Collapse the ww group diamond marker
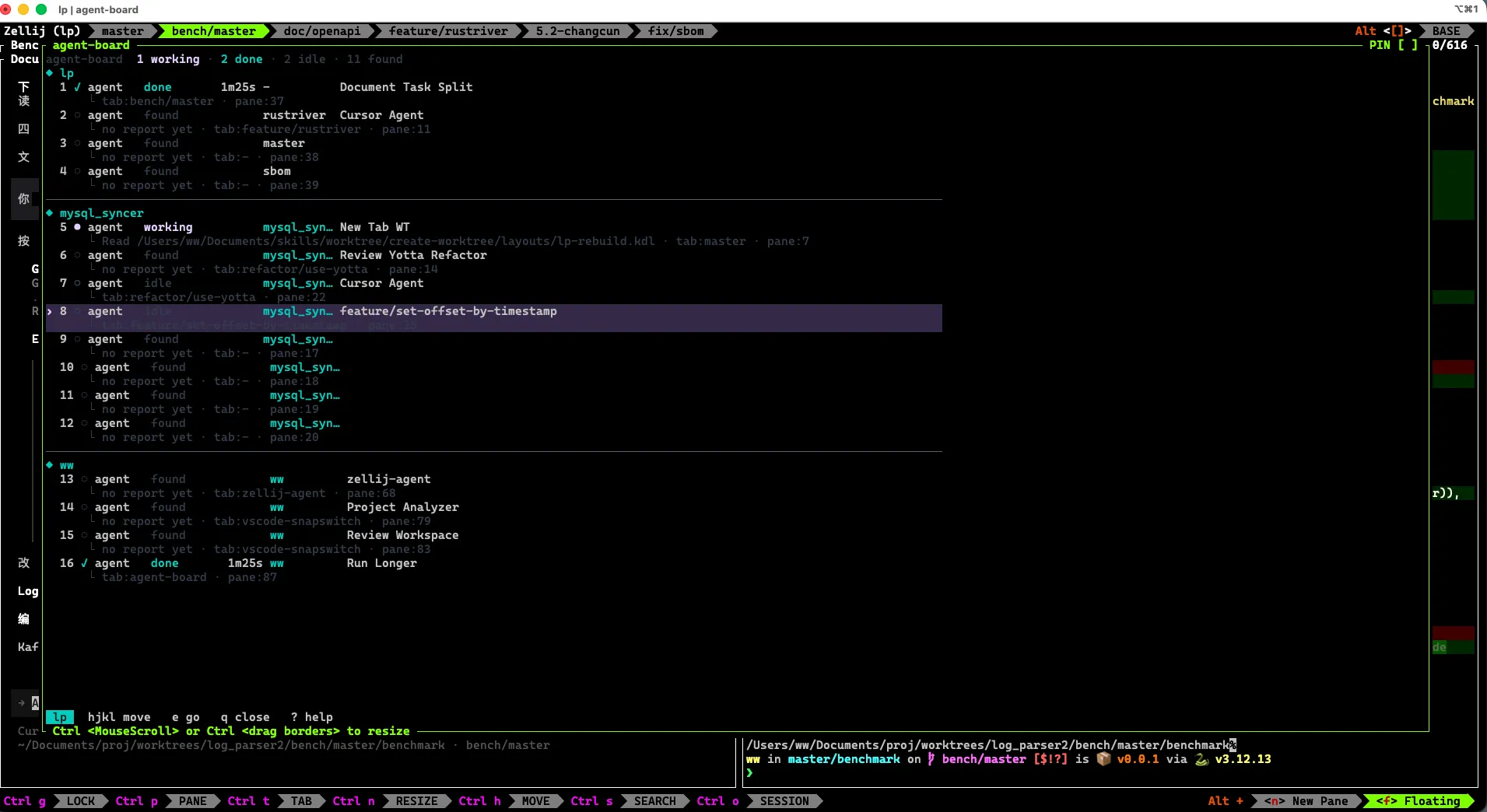Viewport: 1487px width, 812px height. [x=50, y=465]
